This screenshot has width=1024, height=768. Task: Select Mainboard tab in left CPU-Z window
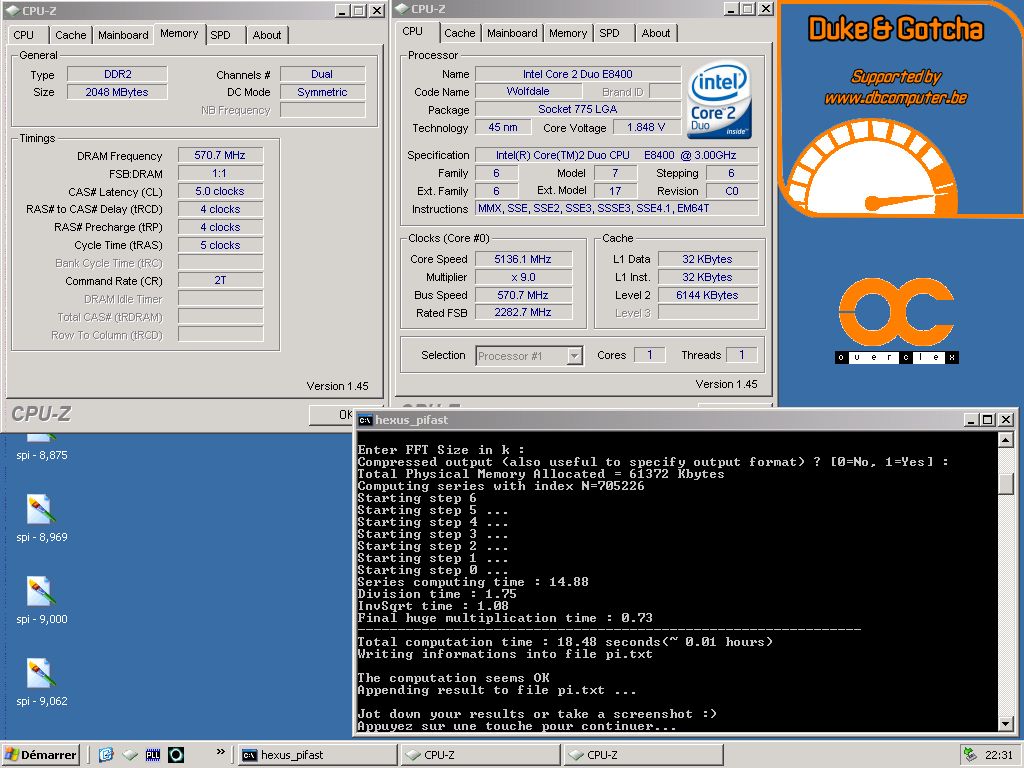pyautogui.click(x=123, y=35)
